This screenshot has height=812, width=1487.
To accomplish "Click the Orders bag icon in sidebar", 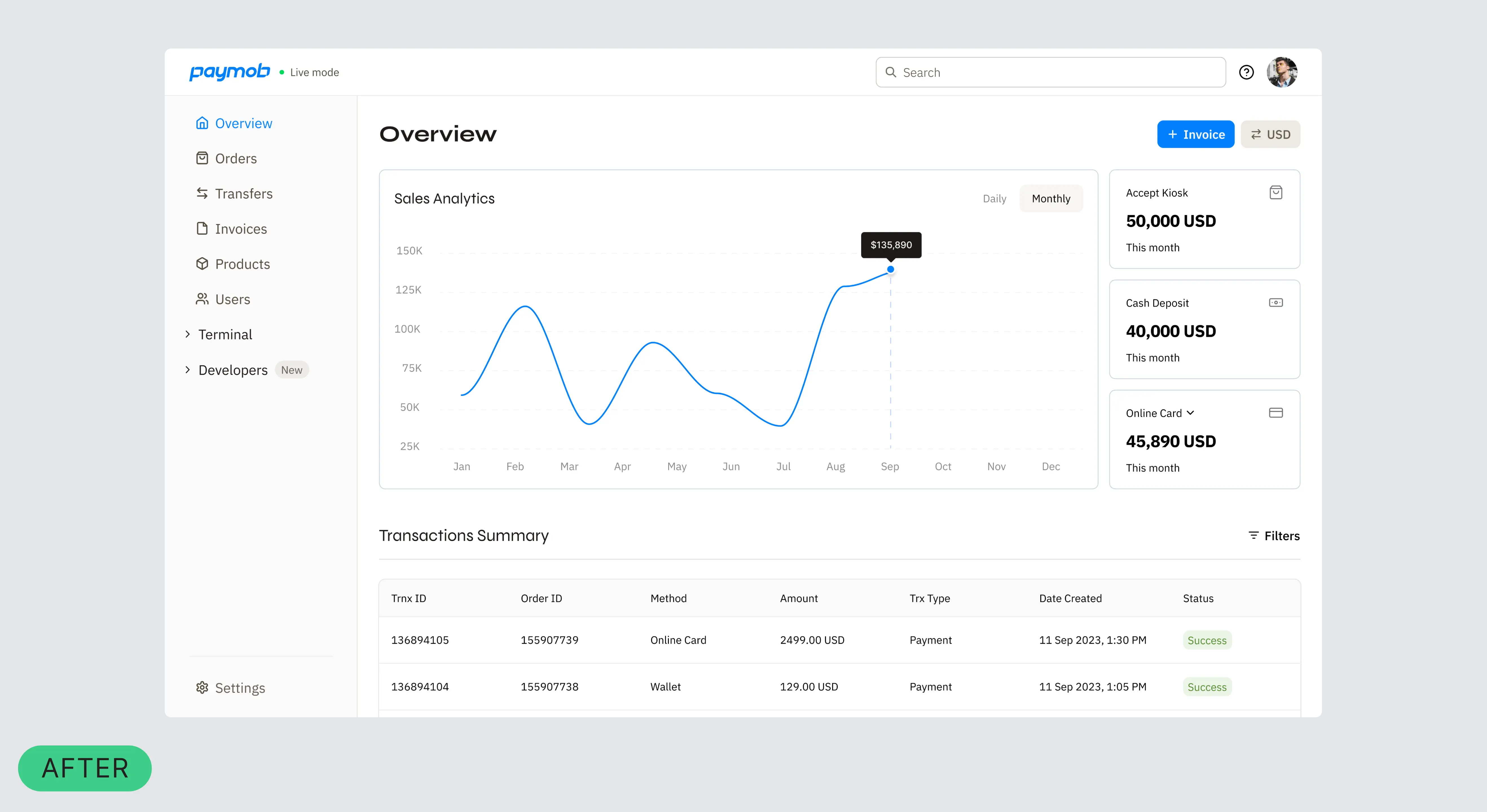I will tap(202, 158).
